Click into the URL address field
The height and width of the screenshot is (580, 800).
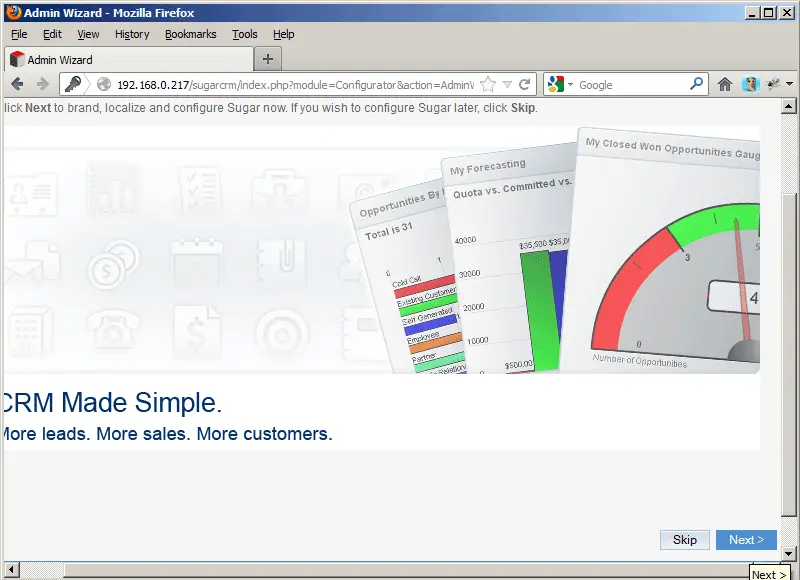pos(295,85)
